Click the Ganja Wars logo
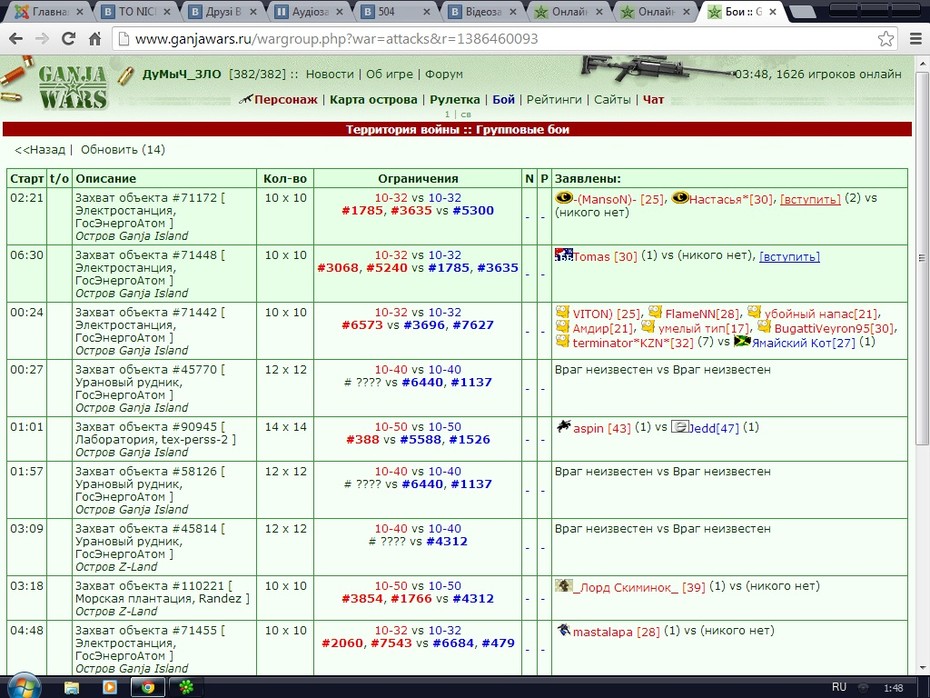Image resolution: width=930 pixels, height=698 pixels. coord(72,87)
